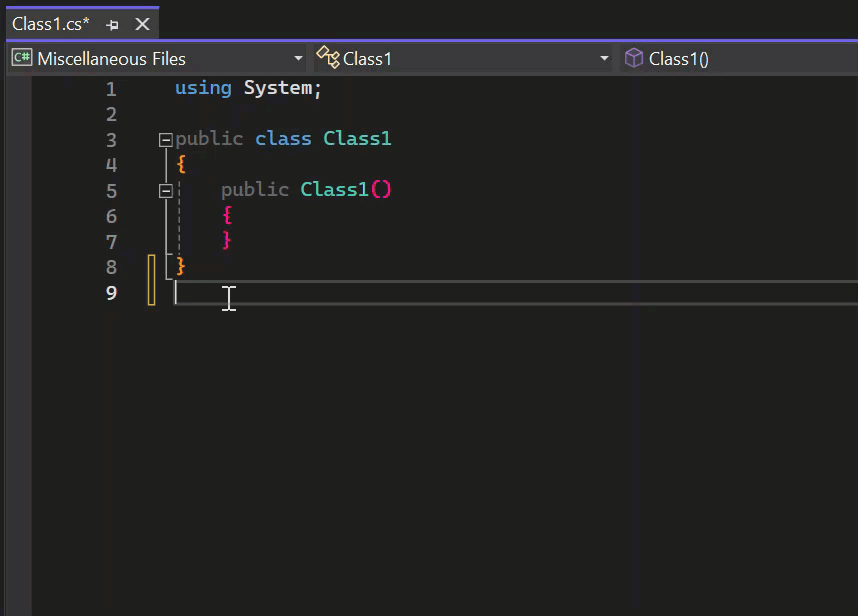Close the Class1.cs document tab
Viewport: 858px width, 616px height.
click(143, 24)
